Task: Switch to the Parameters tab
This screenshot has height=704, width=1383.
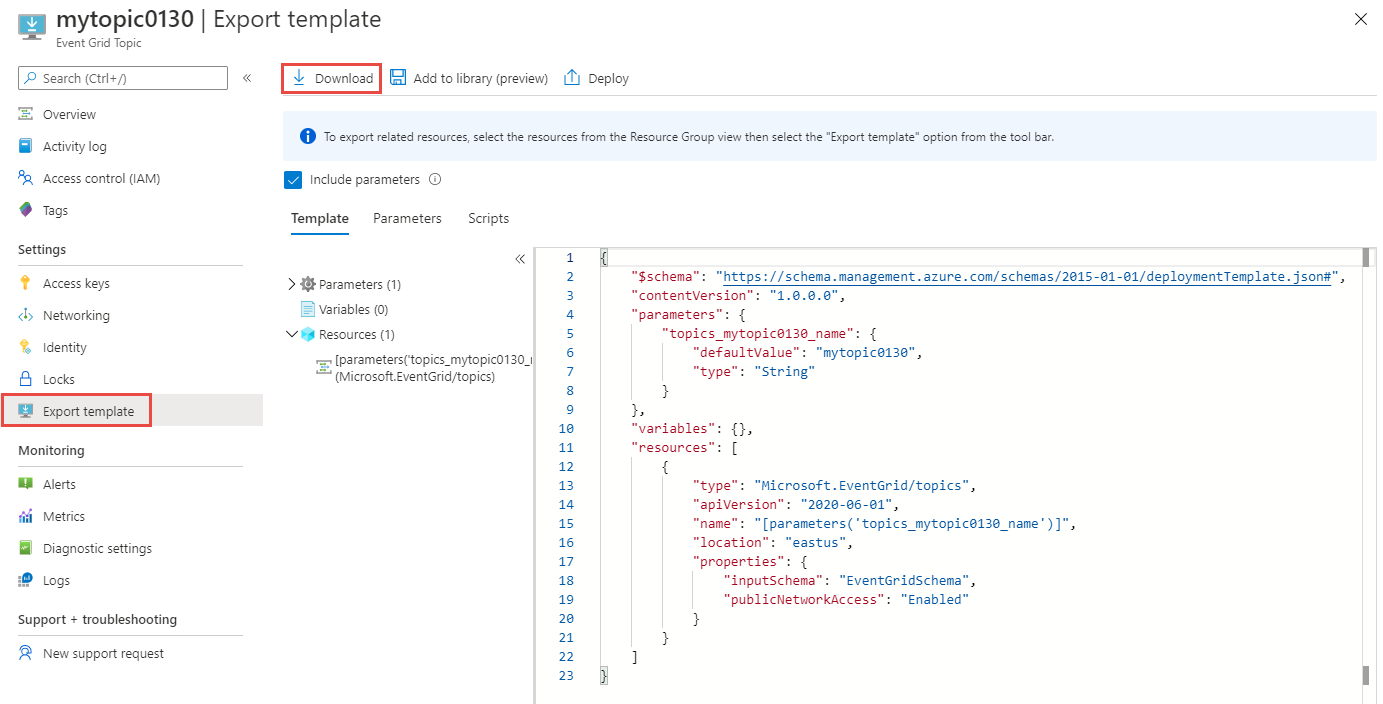Action: [407, 218]
